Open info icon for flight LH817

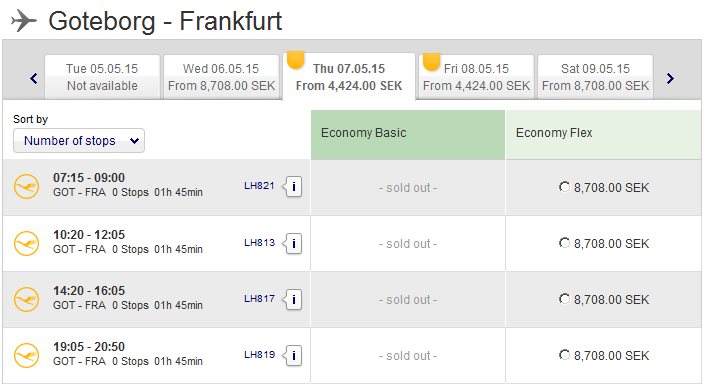294,299
